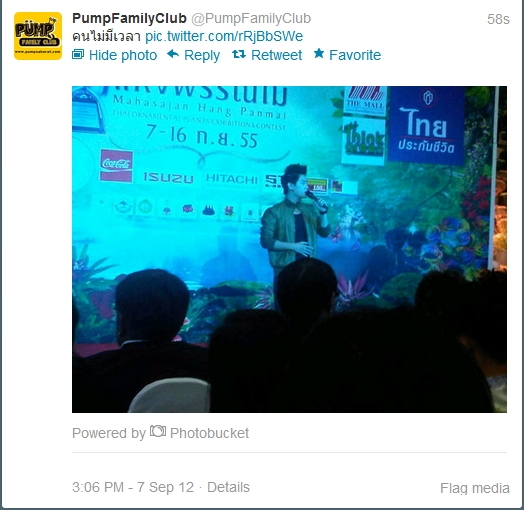Click the 3:06 PM - 7 Sep 12 date
Screen dimensions: 524x510
click(x=133, y=487)
